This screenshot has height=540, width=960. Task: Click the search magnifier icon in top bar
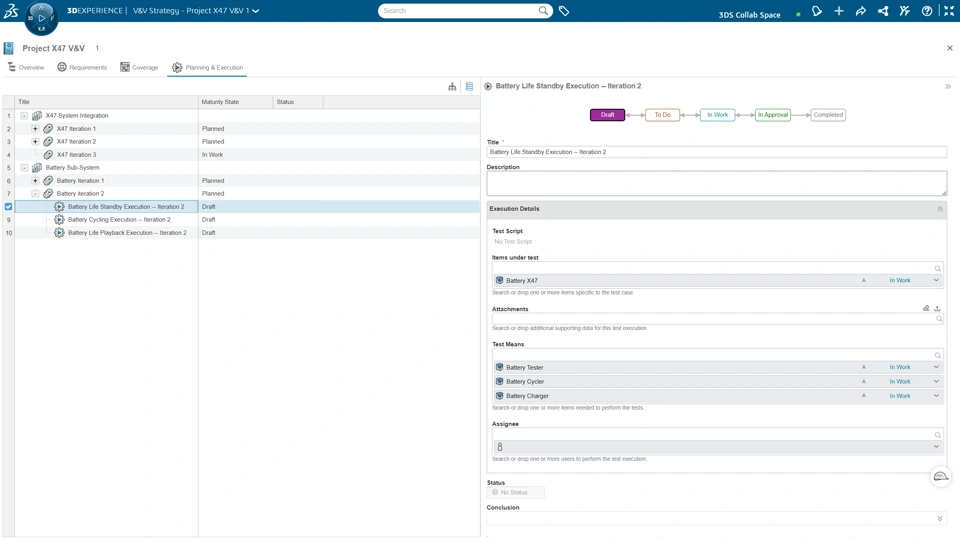pos(543,10)
